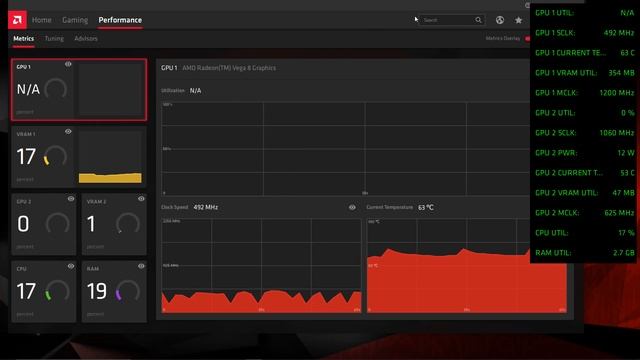Toggle GPU 1 tile eye icon
This screenshot has width=640, height=360.
(x=68, y=64)
